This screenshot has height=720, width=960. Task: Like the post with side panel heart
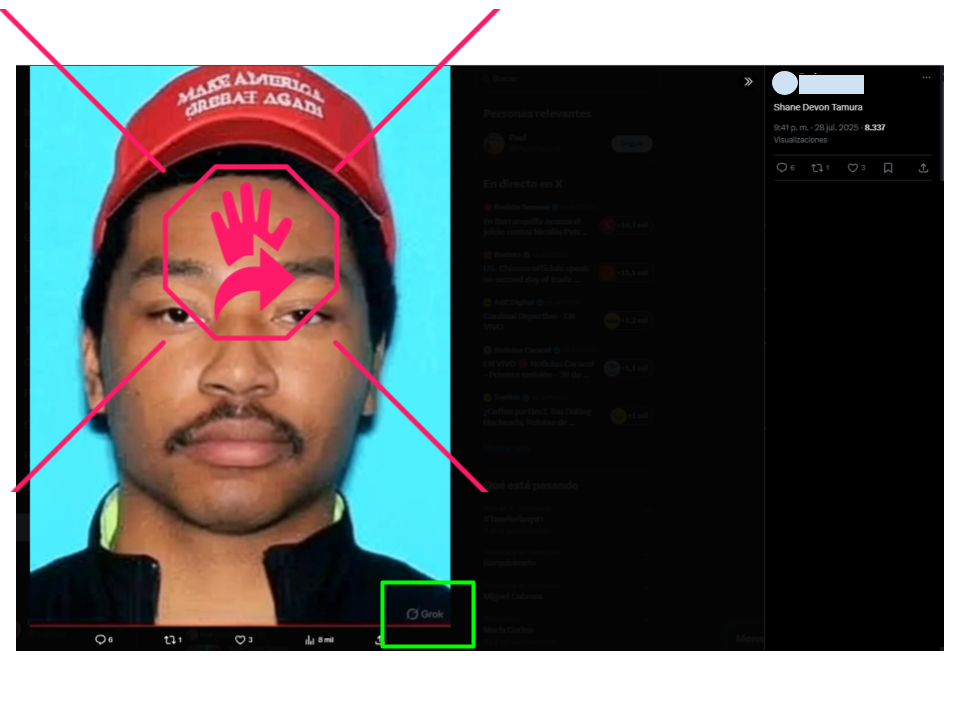coord(852,168)
